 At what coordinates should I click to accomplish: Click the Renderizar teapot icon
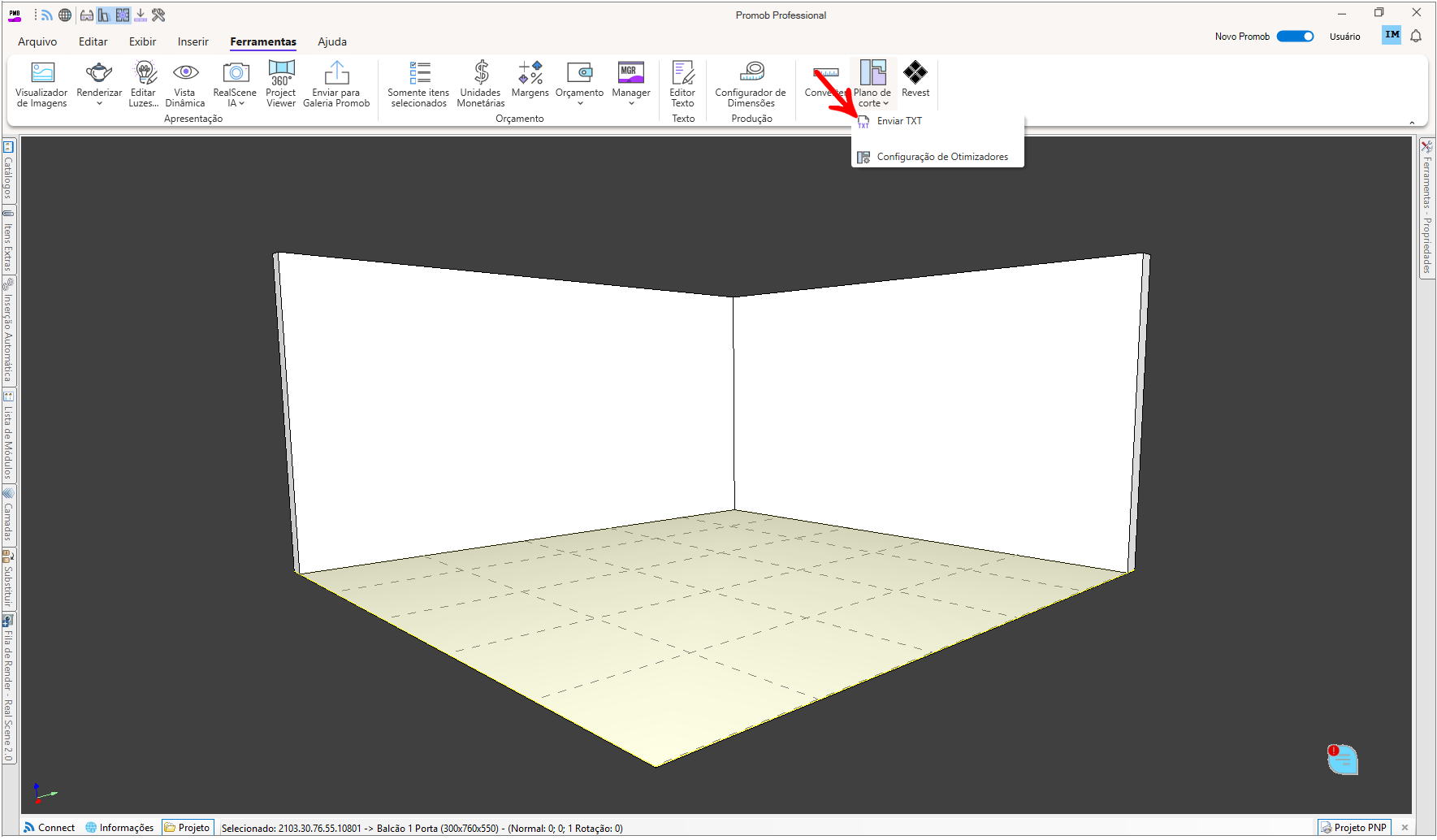click(x=99, y=72)
